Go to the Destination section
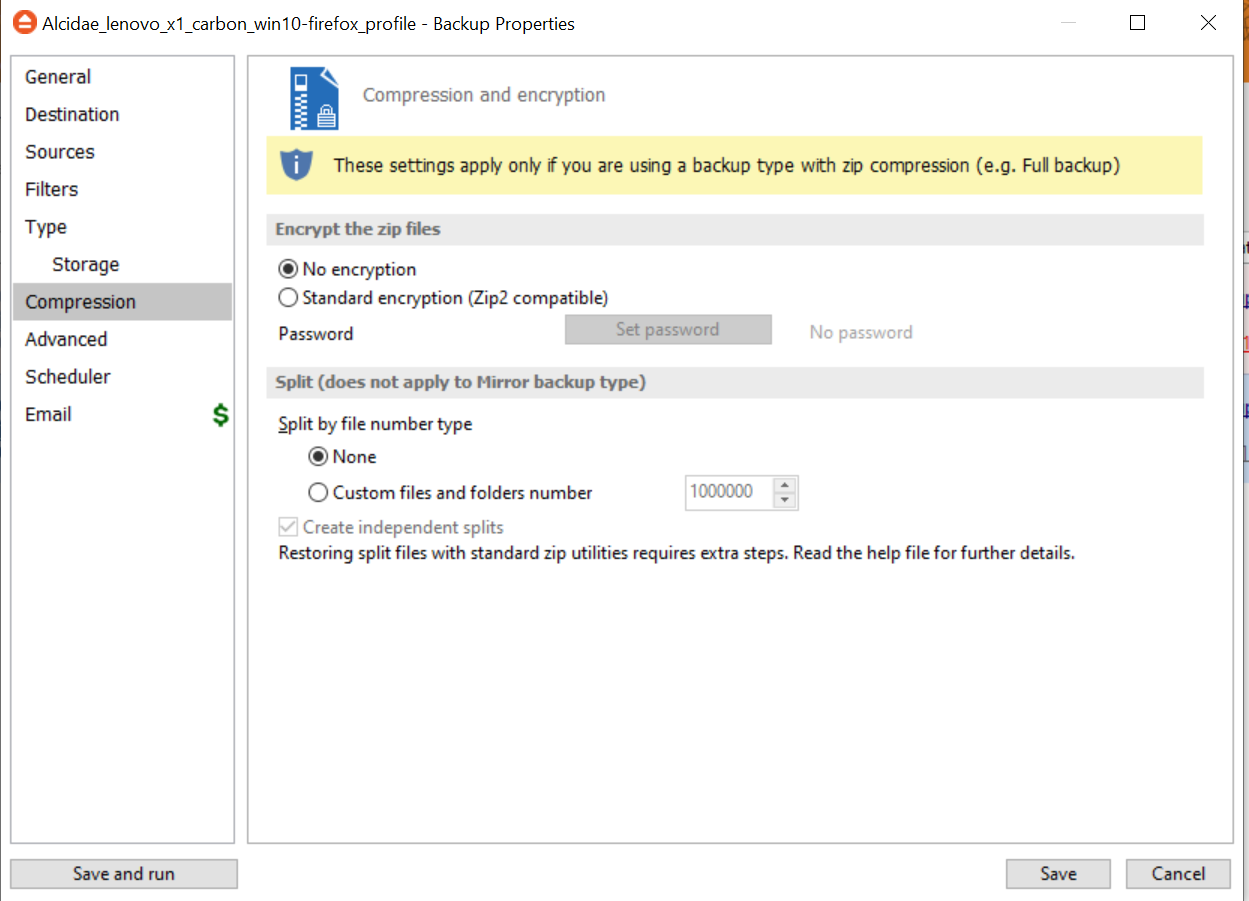Screen dimensions: 1249x901 (x=72, y=115)
